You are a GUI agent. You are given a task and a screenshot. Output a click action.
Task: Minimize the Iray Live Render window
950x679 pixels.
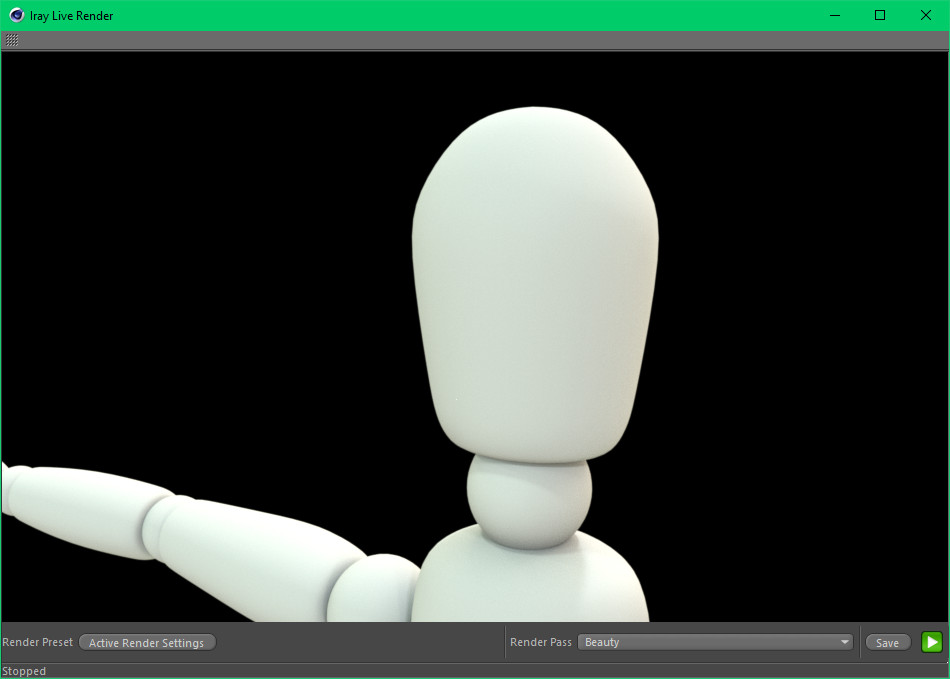coord(835,15)
